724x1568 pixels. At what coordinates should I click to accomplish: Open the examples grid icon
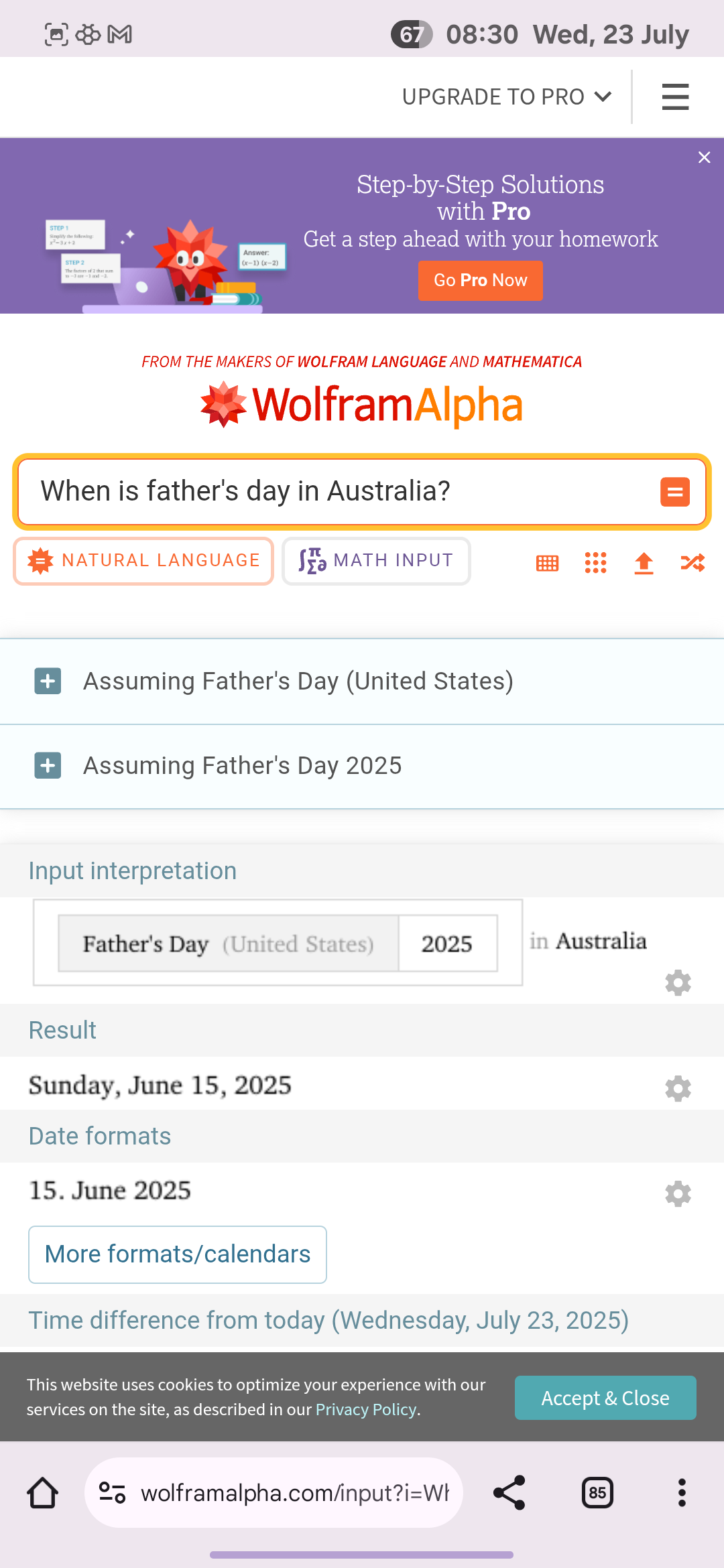pyautogui.click(x=595, y=563)
